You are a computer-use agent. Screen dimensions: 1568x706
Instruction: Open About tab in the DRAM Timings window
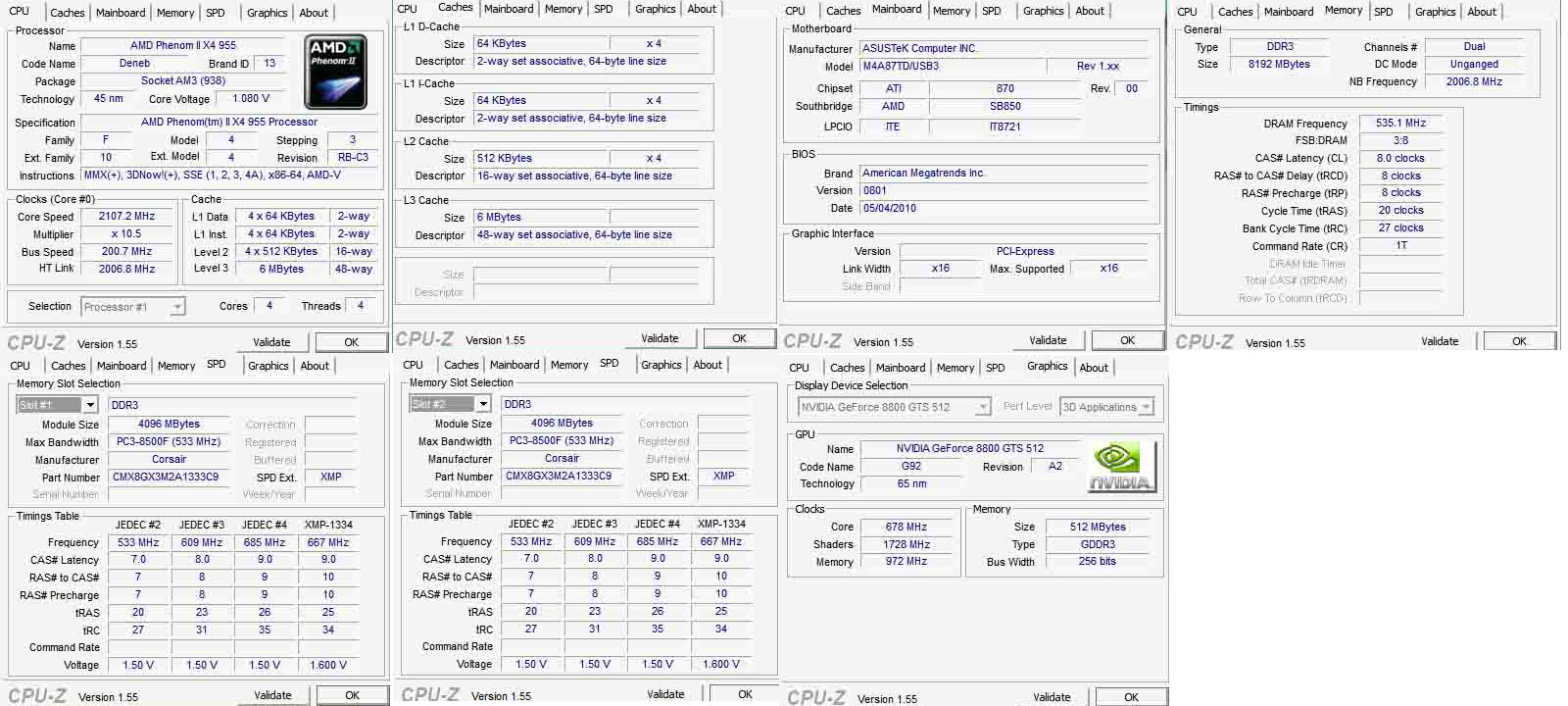point(1482,12)
